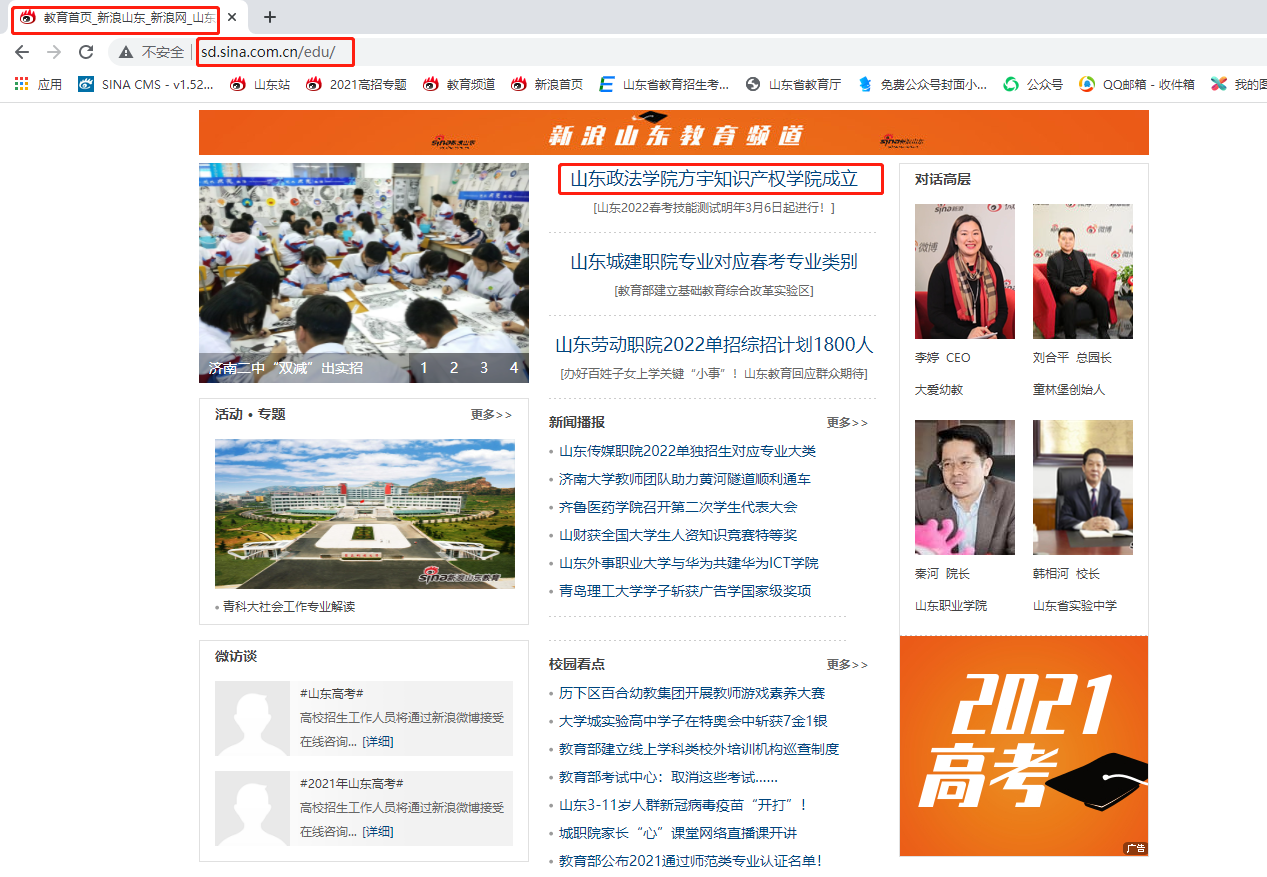Switch carousel to slide 2

[453, 368]
